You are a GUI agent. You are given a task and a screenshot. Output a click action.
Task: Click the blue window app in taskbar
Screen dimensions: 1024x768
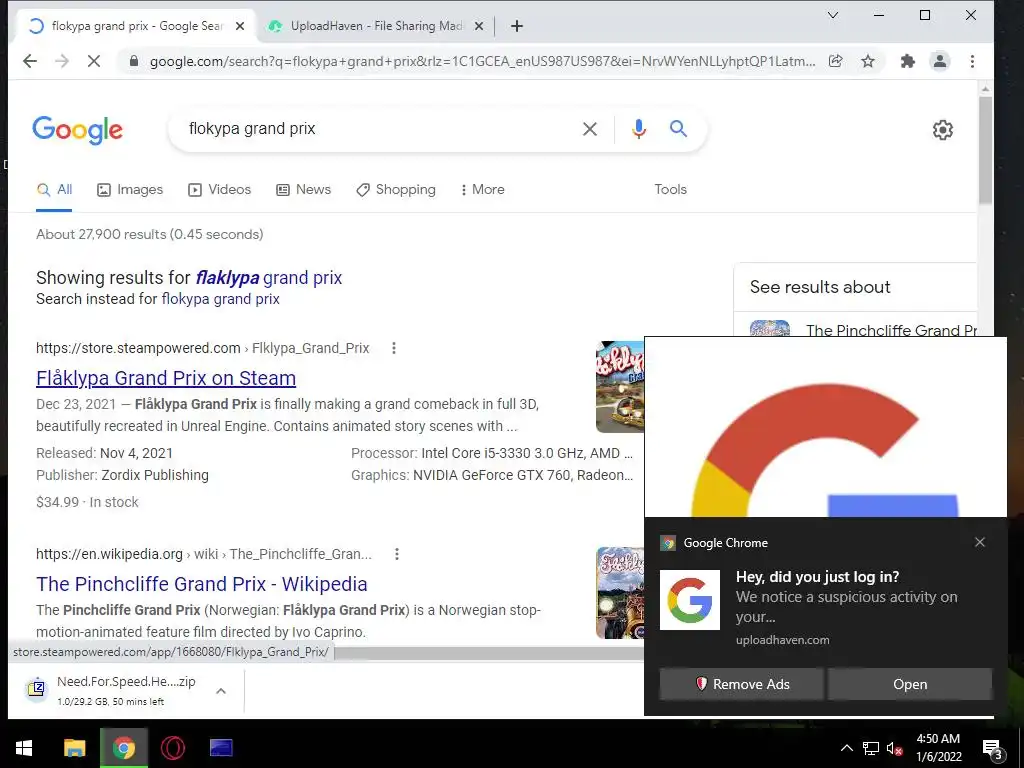tap(221, 748)
